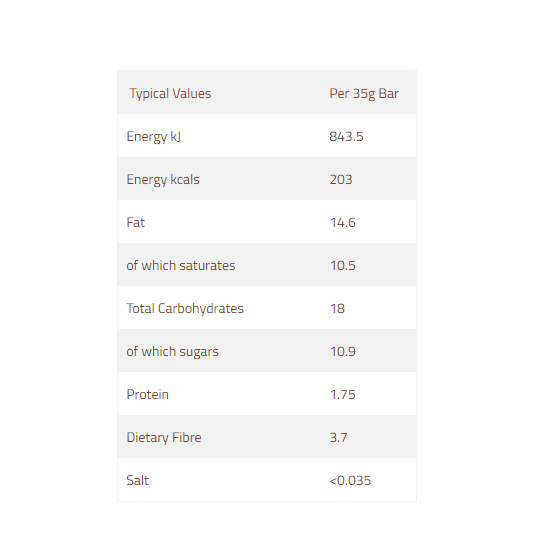Image resolution: width=560 pixels, height=560 pixels.
Task: Click the Energy kcals label
Action: 163,180
